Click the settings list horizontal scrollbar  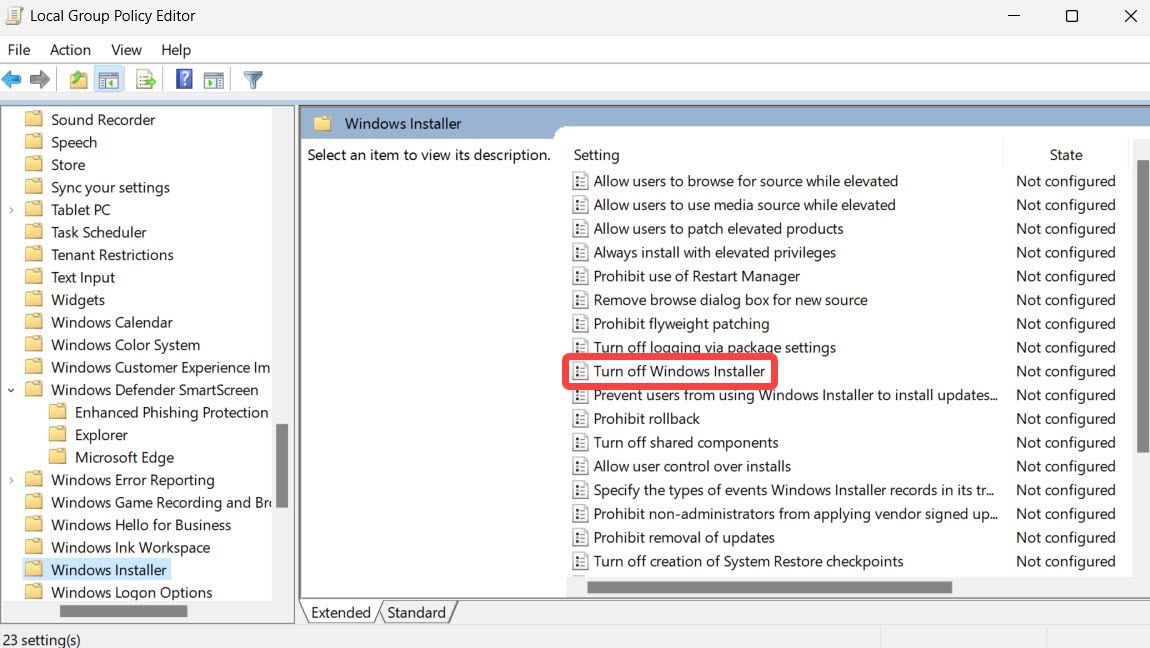[x=768, y=587]
